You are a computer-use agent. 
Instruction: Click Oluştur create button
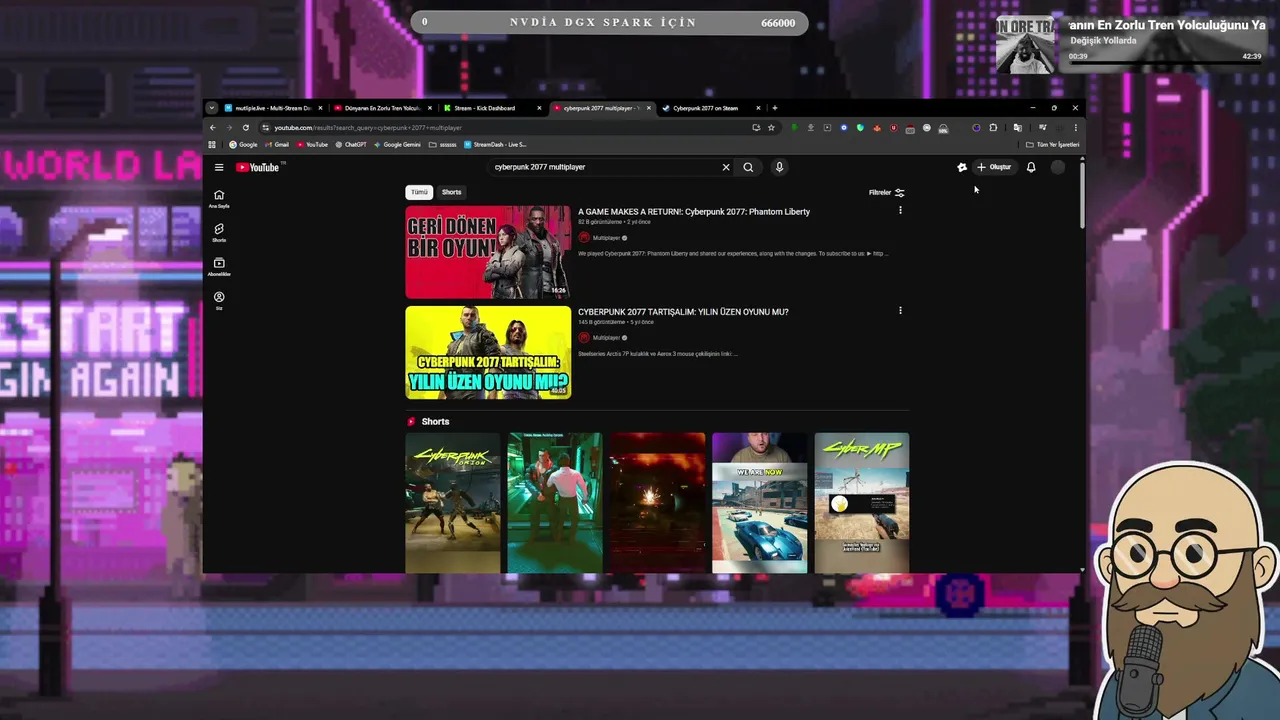(995, 167)
